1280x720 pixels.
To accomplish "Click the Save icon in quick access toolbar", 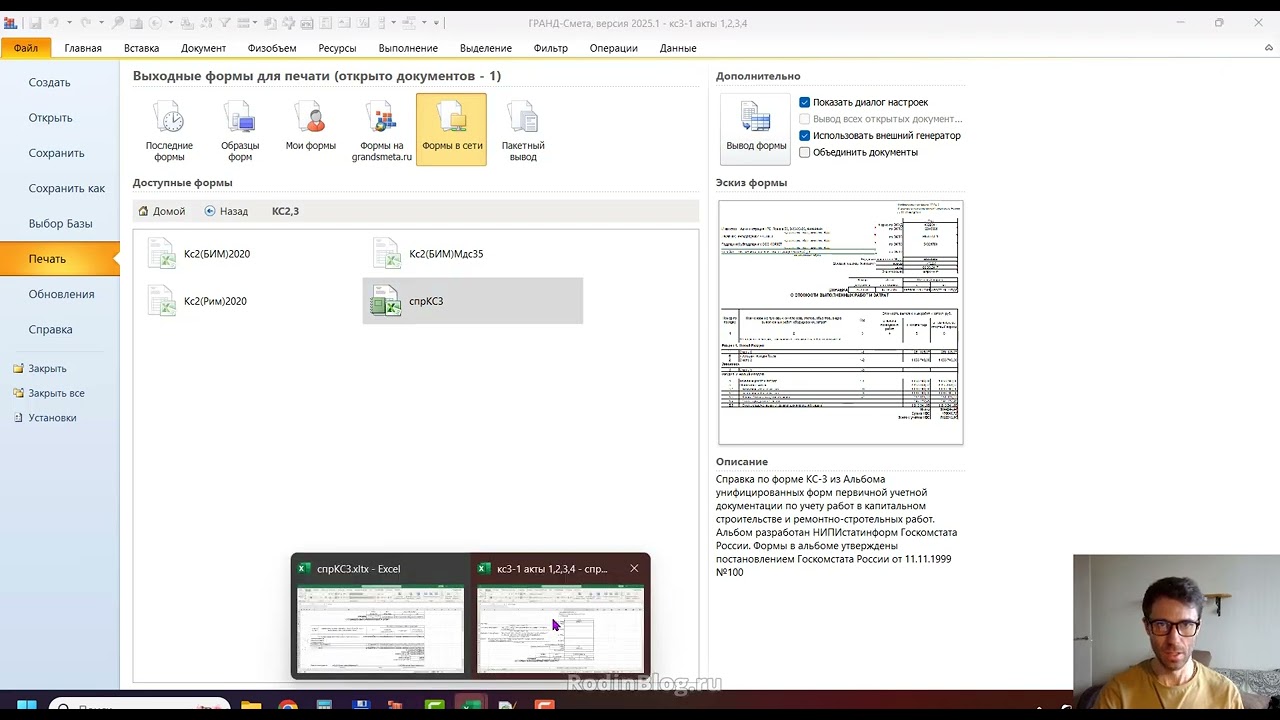I will 34,23.
